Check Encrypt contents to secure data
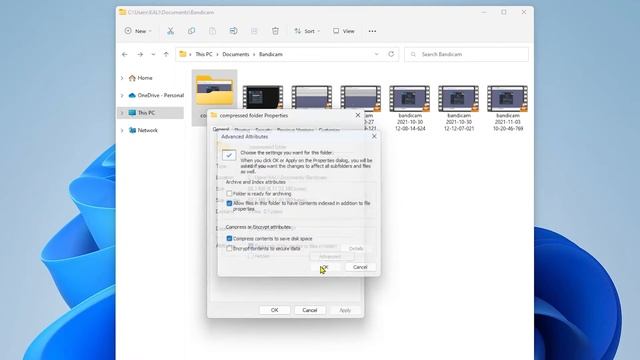The image size is (640, 360). click(229, 248)
